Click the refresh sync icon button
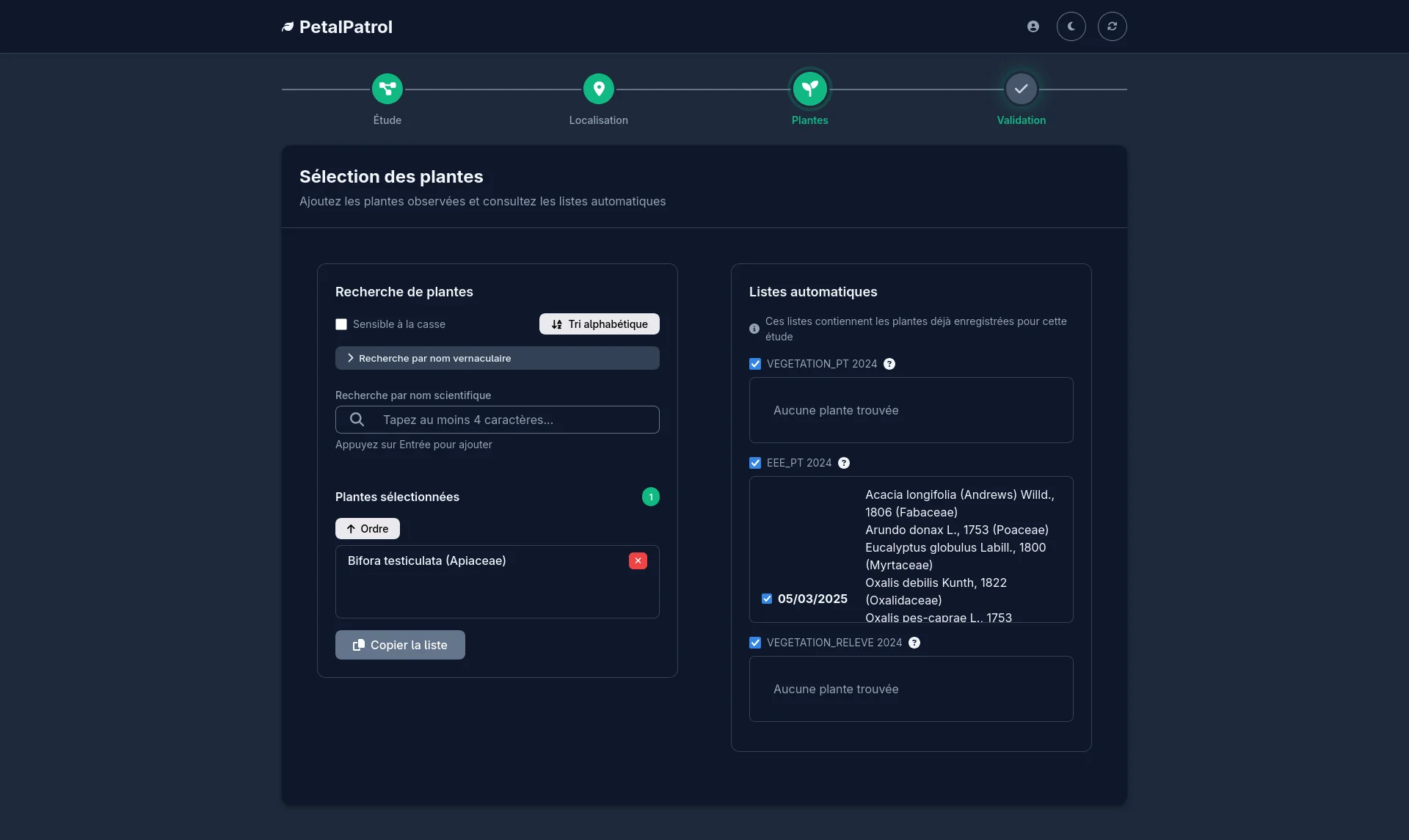 pyautogui.click(x=1113, y=26)
